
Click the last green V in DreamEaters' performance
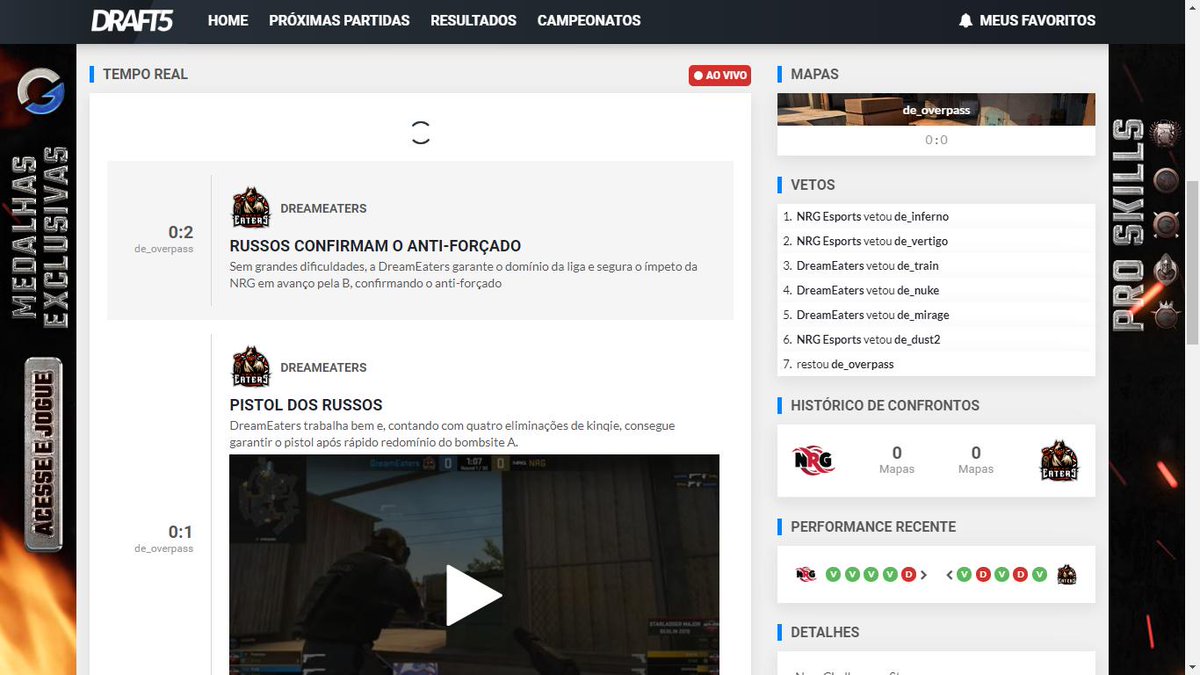[x=1040, y=574]
